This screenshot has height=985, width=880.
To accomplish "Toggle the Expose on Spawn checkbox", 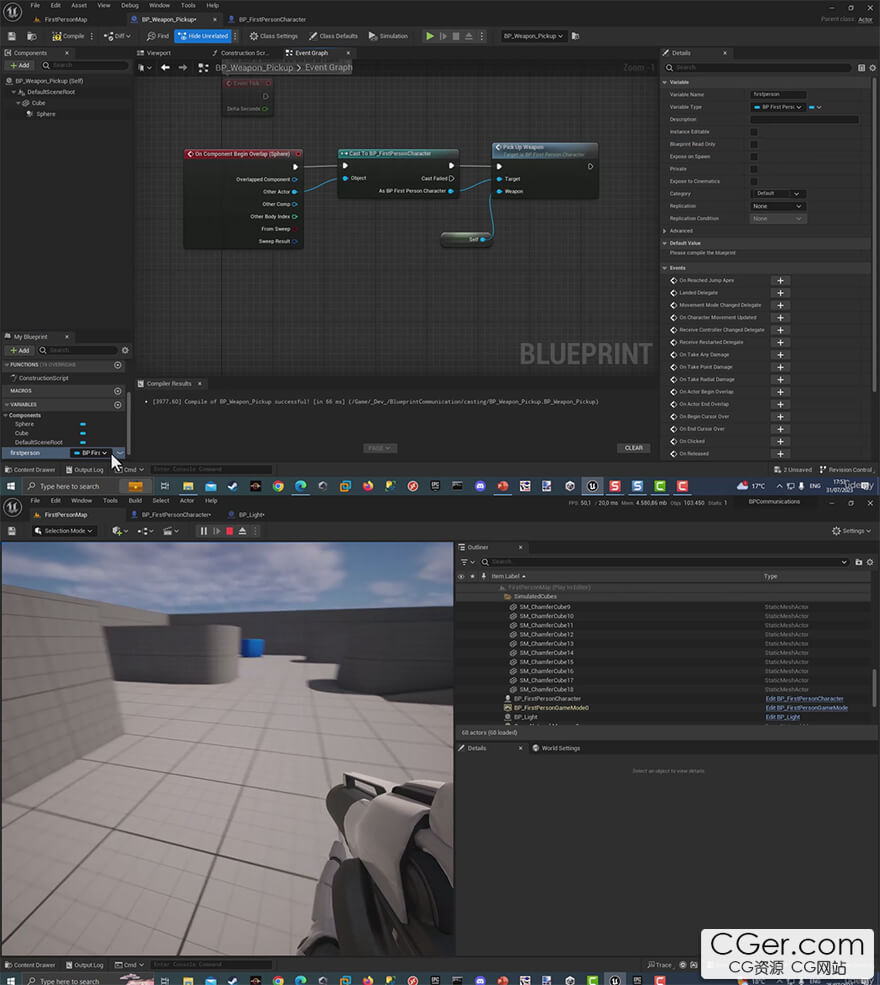I will [x=754, y=157].
